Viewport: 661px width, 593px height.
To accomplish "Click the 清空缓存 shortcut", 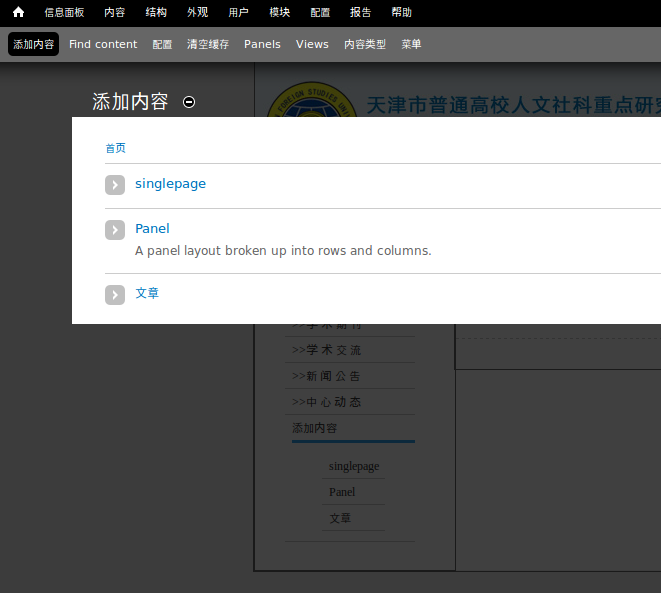I will pos(208,44).
